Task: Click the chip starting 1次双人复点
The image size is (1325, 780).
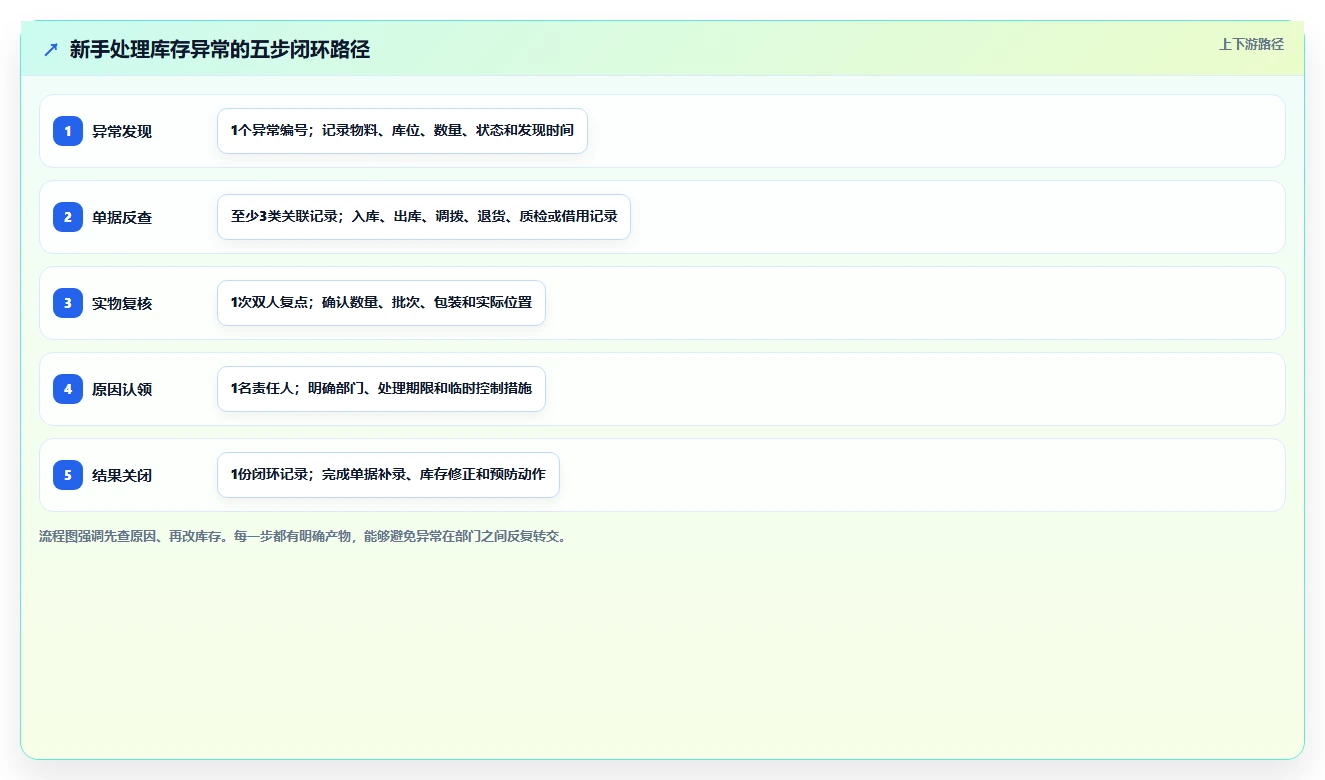Action: pos(381,303)
